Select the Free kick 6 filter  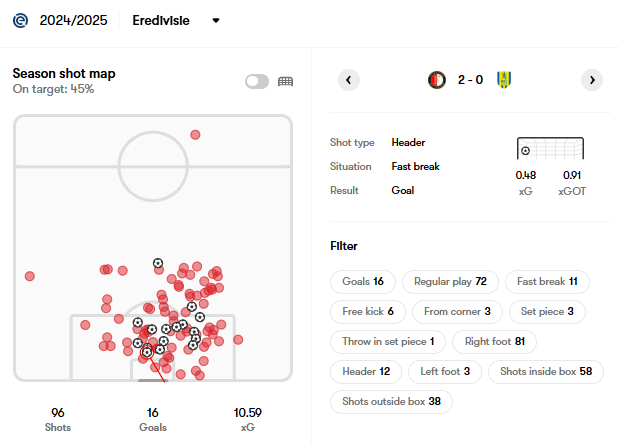pyautogui.click(x=368, y=311)
